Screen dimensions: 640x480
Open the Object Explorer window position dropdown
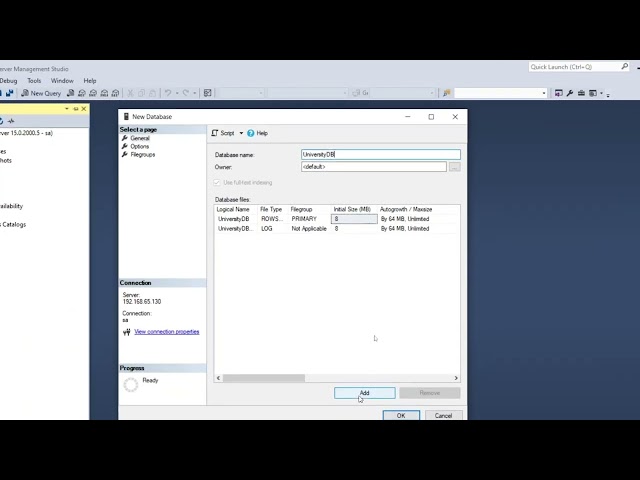[x=67, y=109]
